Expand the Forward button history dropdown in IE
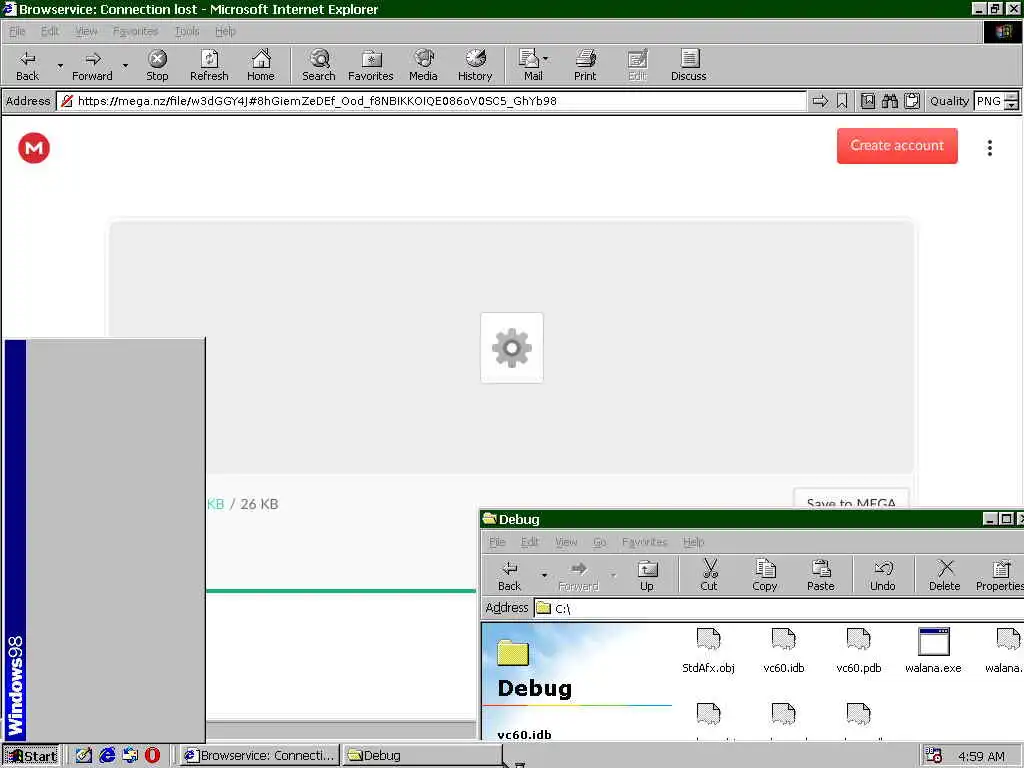Screen dimensions: 1024x768 pos(125,65)
